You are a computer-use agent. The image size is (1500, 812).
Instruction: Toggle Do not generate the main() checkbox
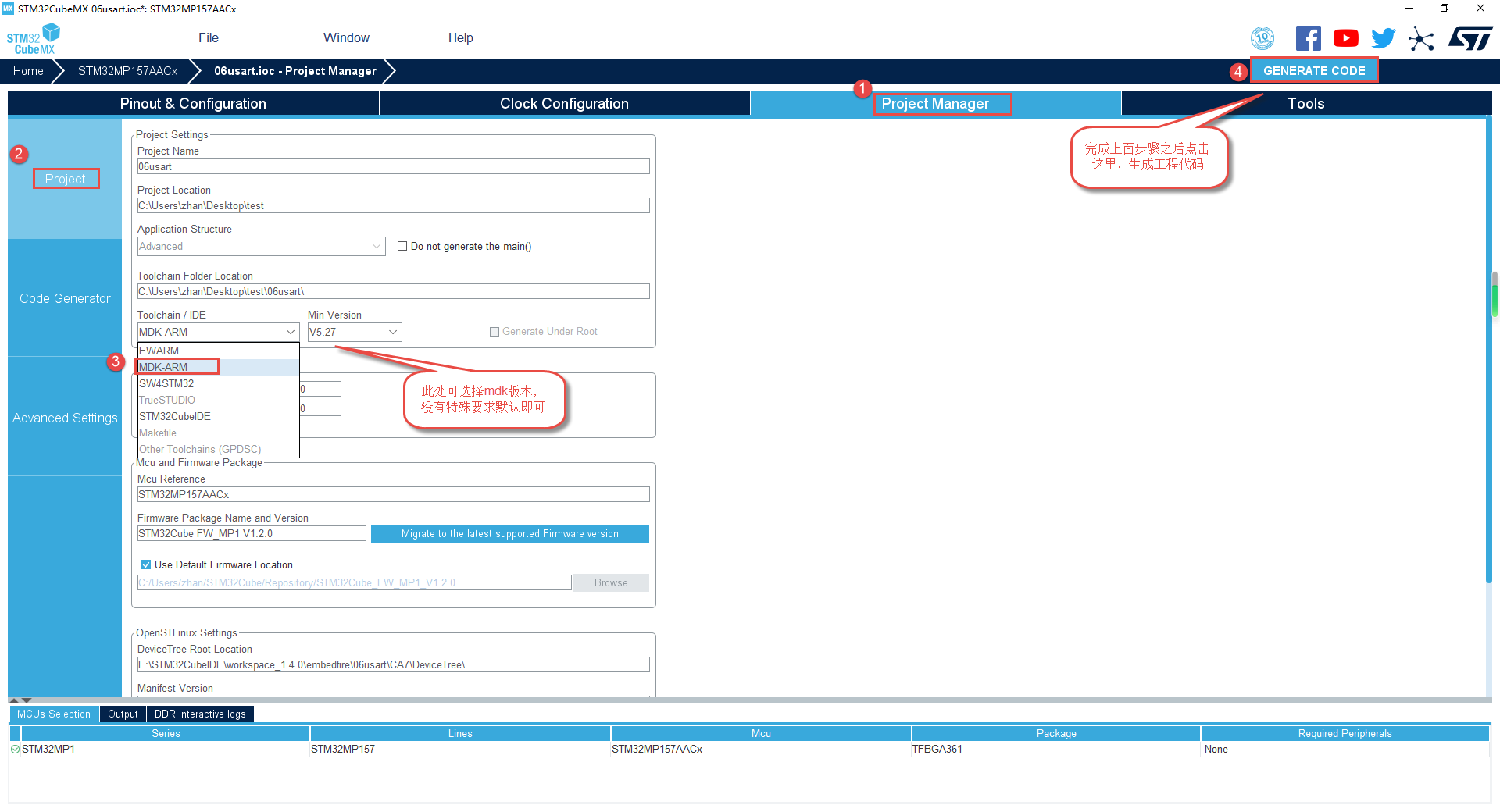(x=402, y=246)
